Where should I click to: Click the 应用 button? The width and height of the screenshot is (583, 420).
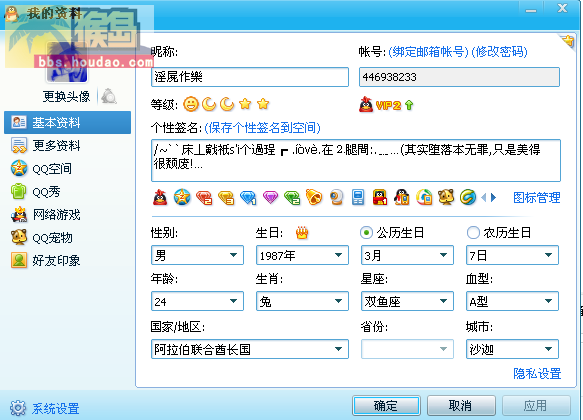pyautogui.click(x=536, y=406)
